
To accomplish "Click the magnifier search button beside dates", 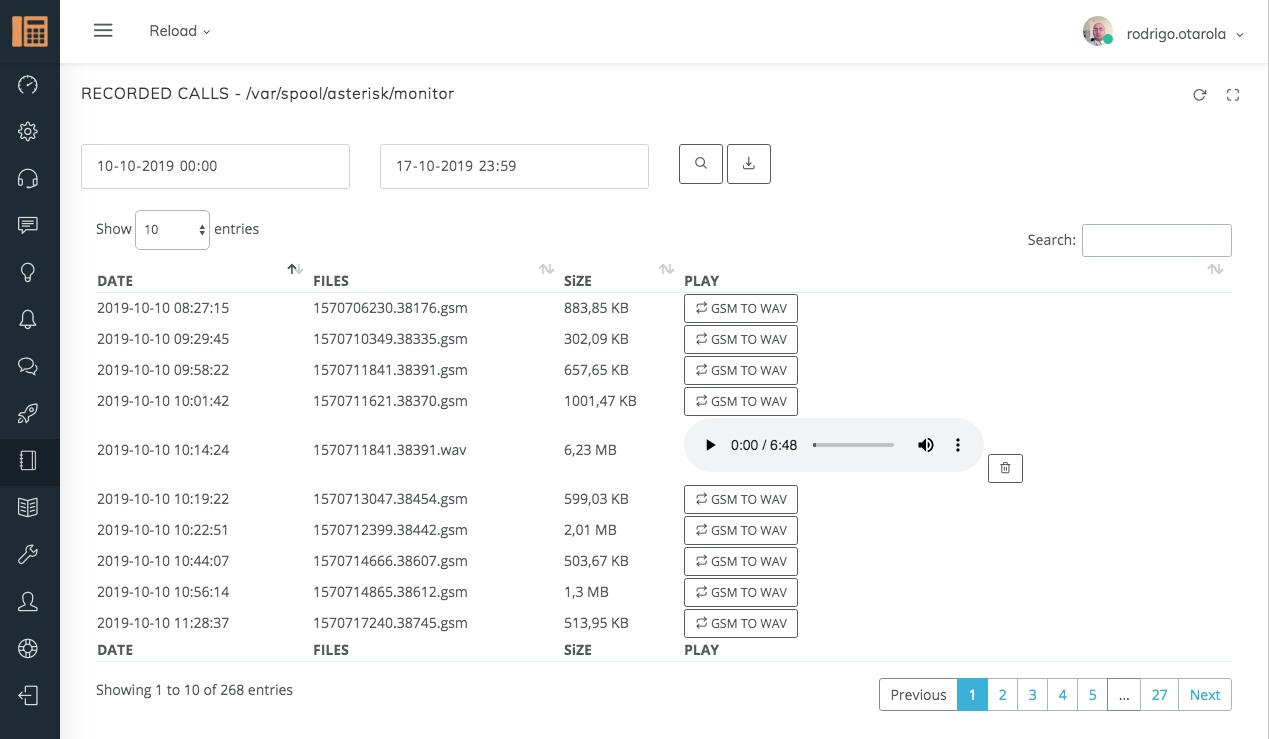I will pos(701,164).
